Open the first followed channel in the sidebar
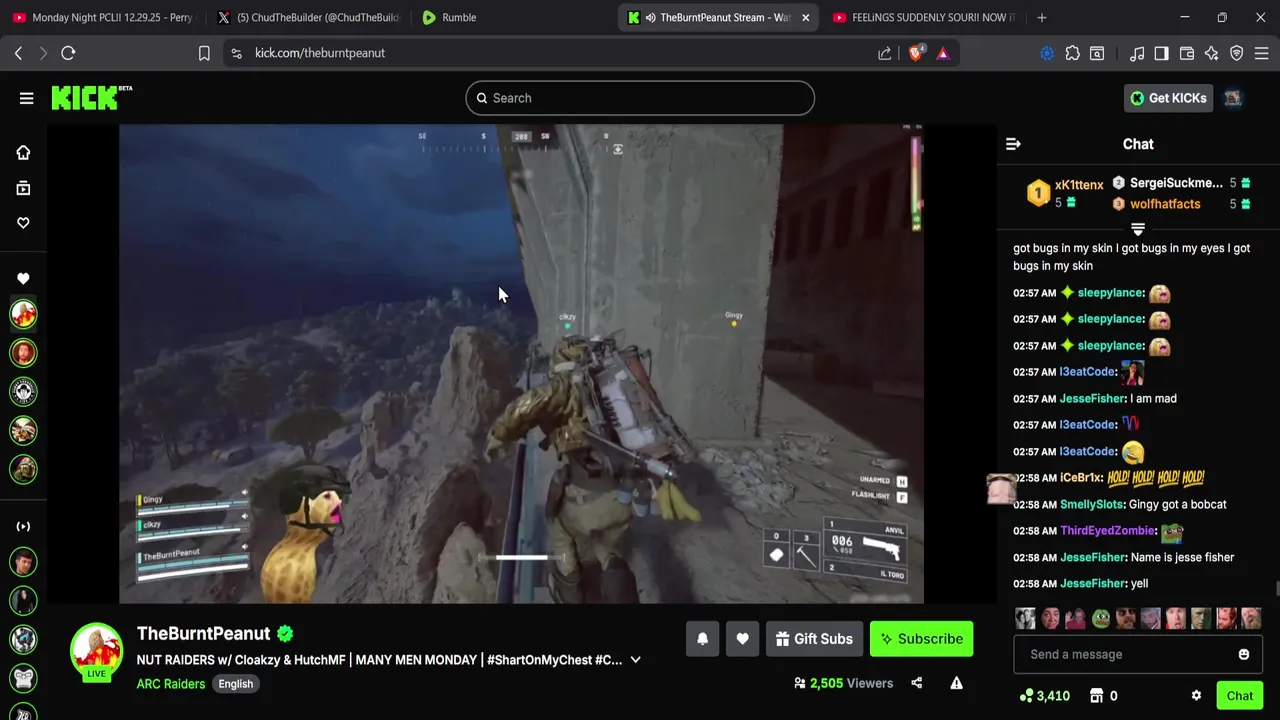 click(23, 314)
